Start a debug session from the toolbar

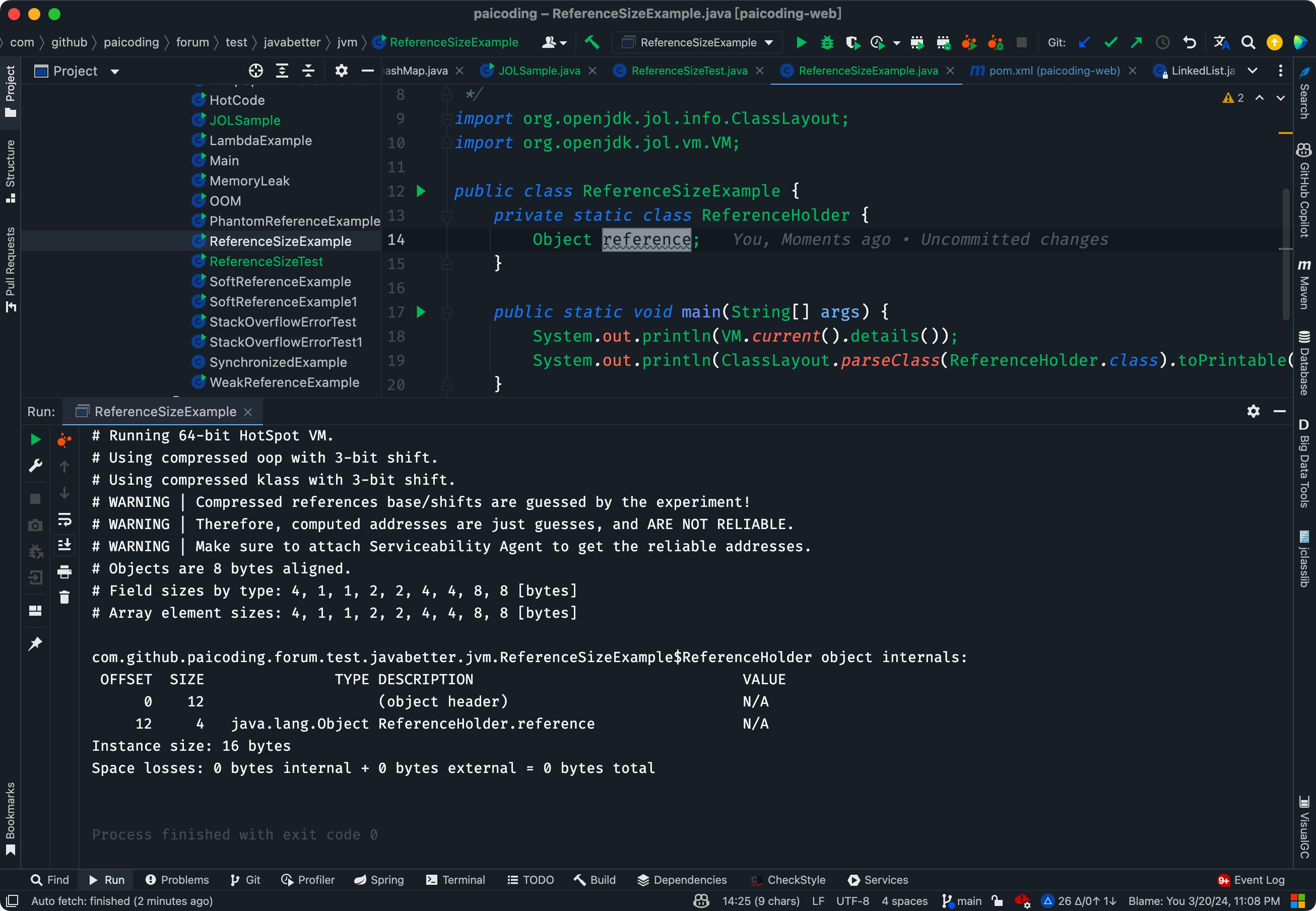click(x=826, y=42)
